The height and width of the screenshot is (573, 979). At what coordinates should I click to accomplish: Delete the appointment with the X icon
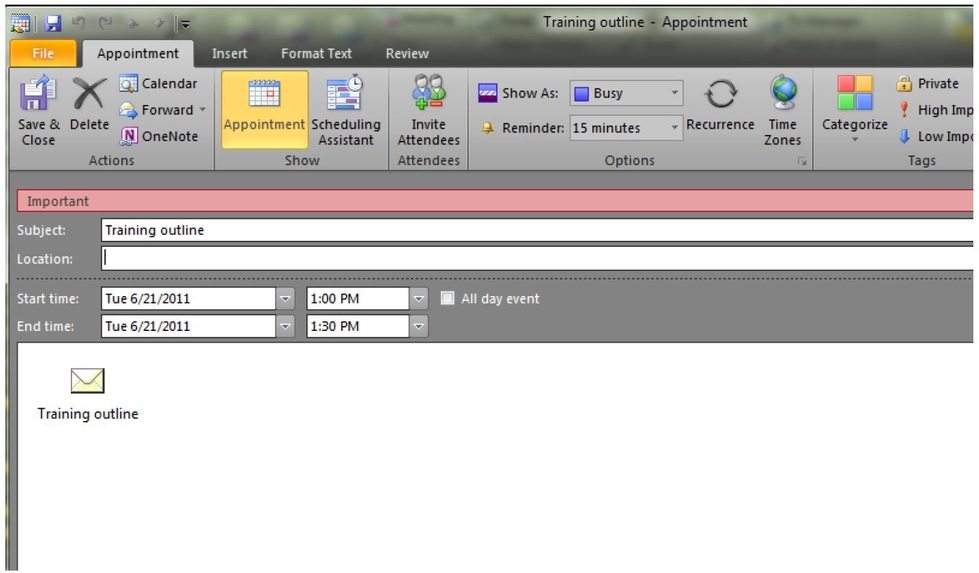tap(89, 96)
